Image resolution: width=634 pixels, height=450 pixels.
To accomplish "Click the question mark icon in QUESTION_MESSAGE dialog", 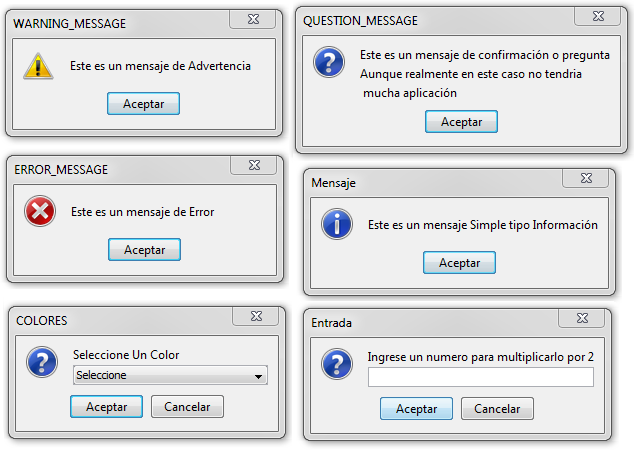I will tap(329, 62).
